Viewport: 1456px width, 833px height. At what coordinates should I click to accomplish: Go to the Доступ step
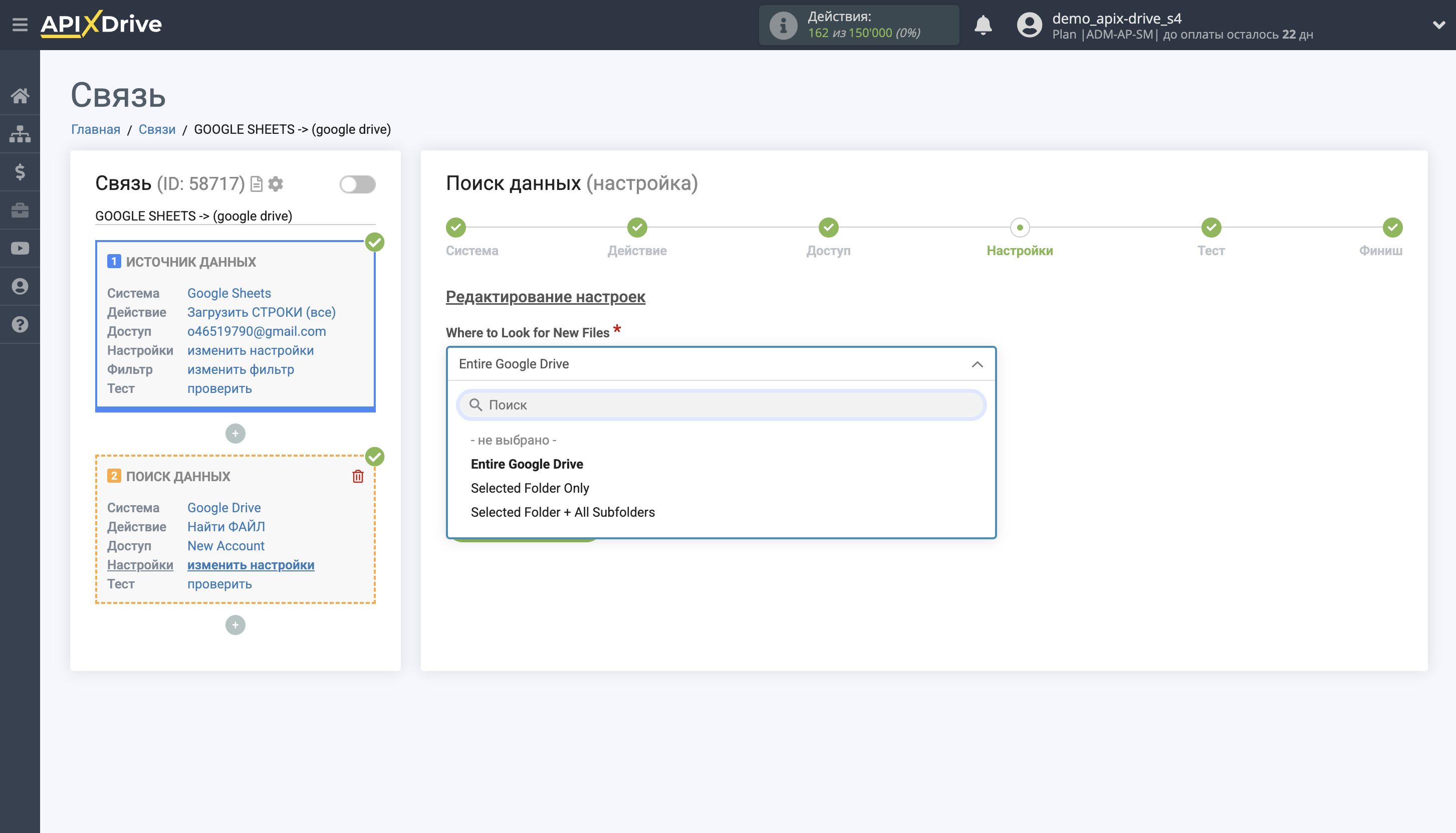point(828,228)
